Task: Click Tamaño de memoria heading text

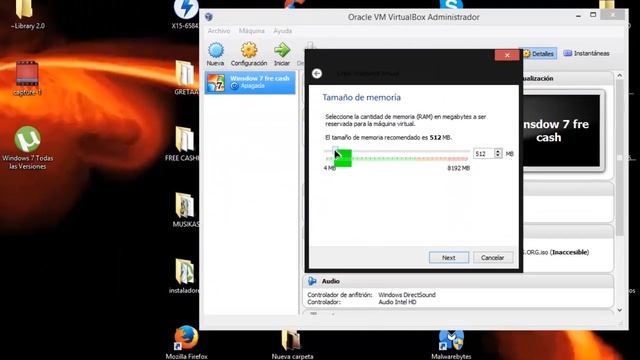Action: pyautogui.click(x=361, y=98)
